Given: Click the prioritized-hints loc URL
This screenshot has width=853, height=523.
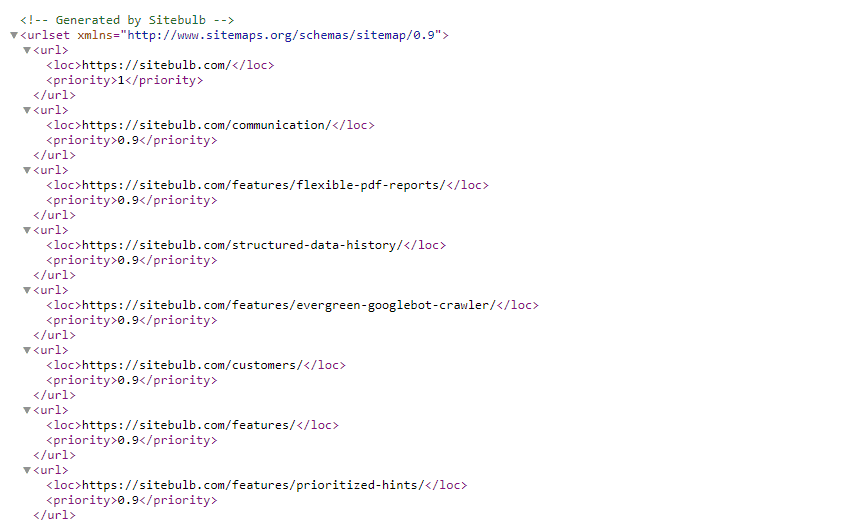Looking at the screenshot, I should pos(253,485).
